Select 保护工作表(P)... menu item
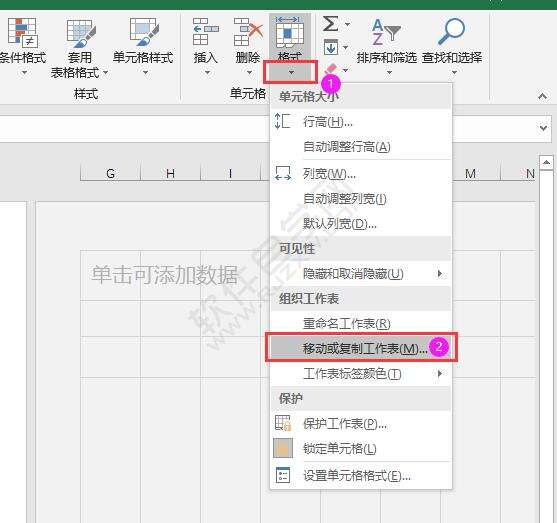The width and height of the screenshot is (557, 523). tap(361, 424)
